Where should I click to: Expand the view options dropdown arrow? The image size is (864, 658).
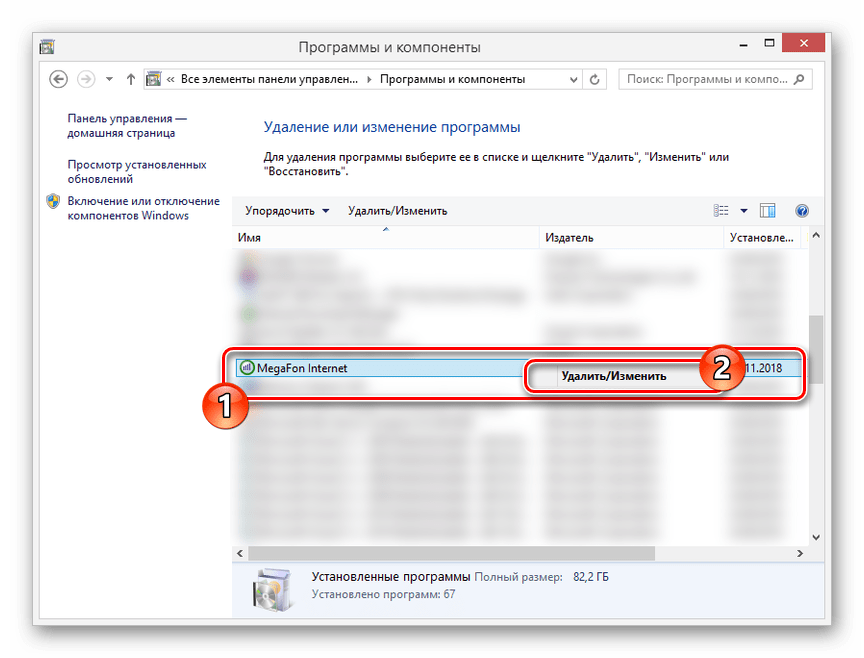click(x=744, y=211)
